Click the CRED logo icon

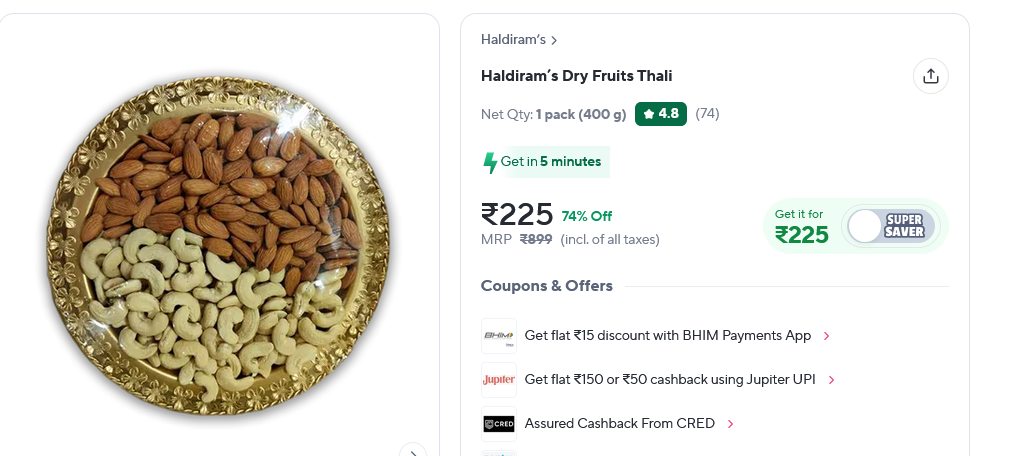pos(498,424)
